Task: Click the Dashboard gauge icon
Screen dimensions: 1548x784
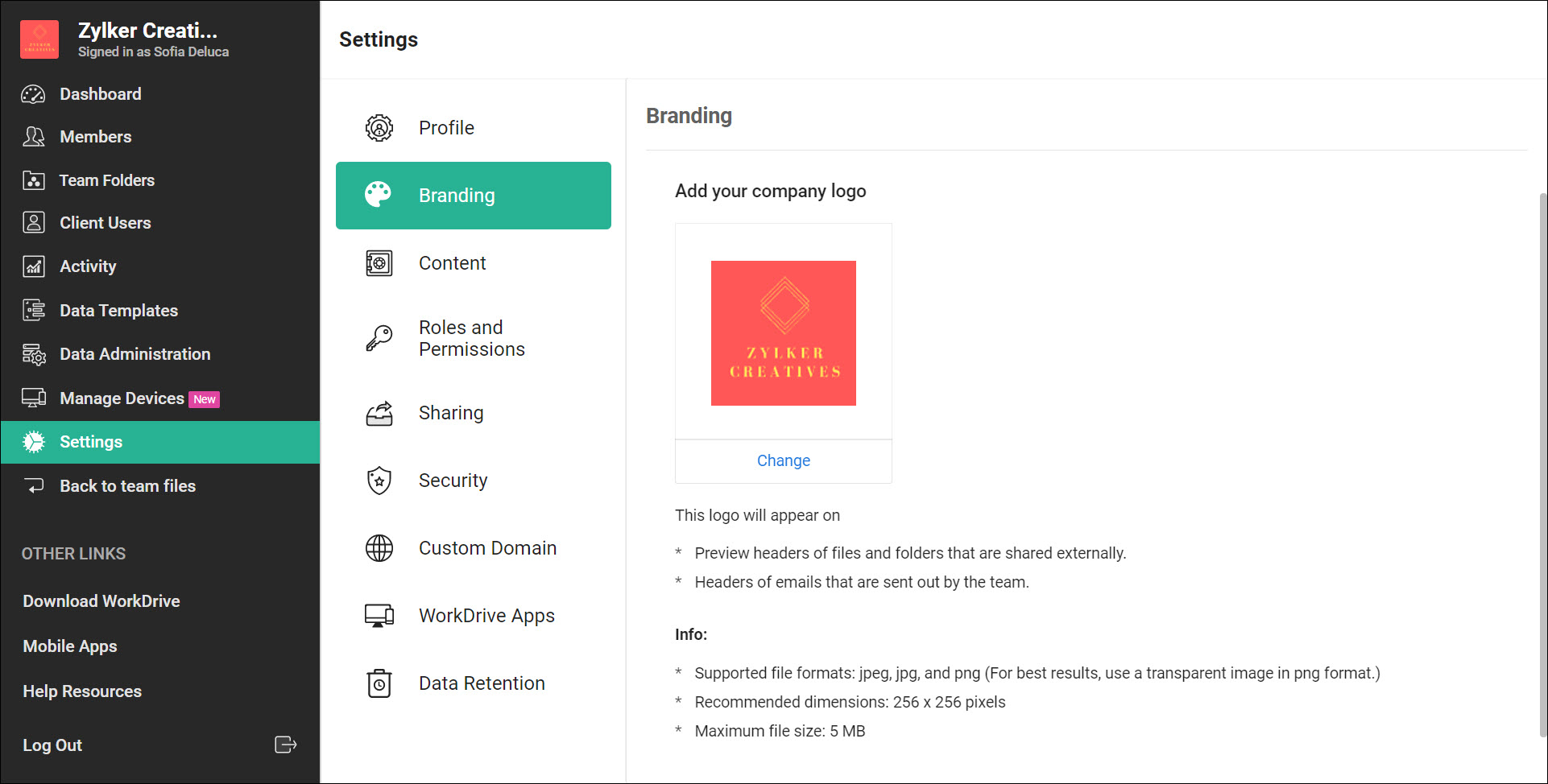Action: coord(33,94)
